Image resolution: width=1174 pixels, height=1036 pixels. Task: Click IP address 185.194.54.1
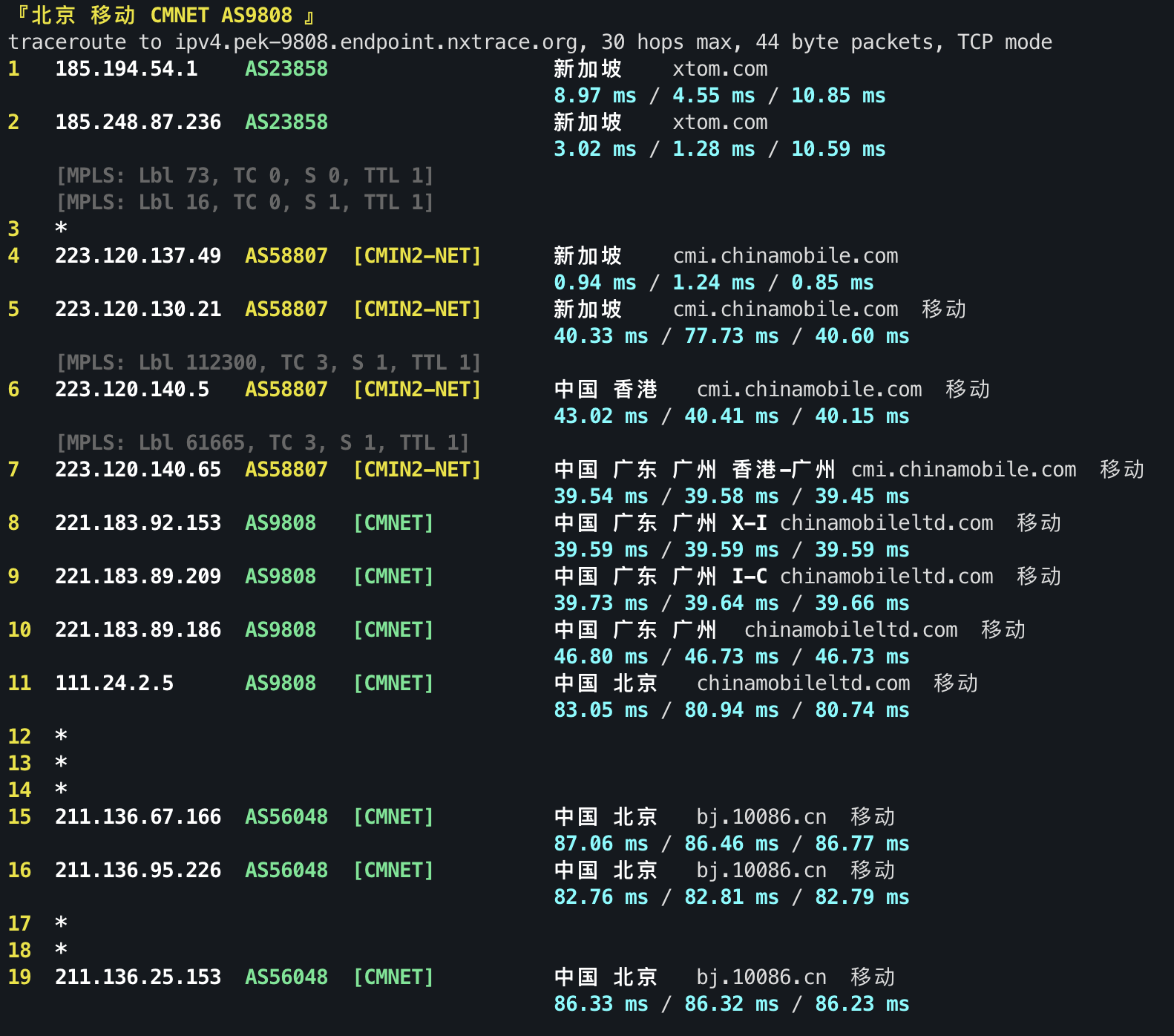(126, 69)
